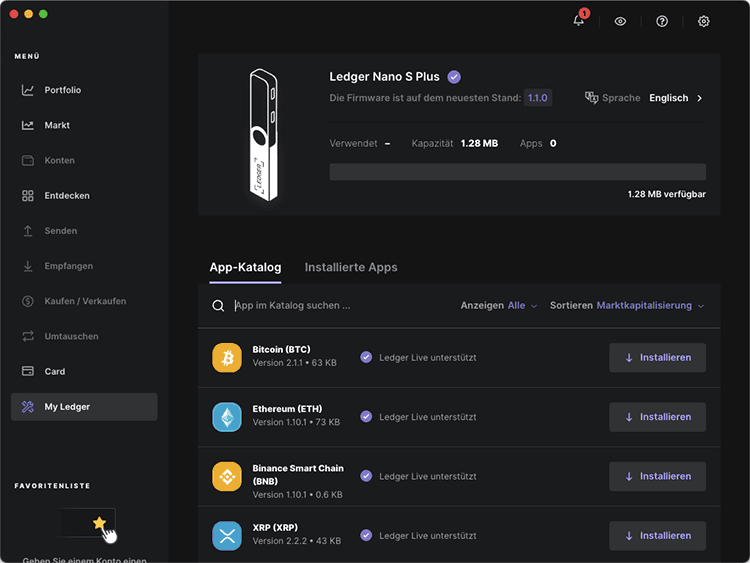
Task: Click the Portfolio chart icon
Action: click(28, 90)
